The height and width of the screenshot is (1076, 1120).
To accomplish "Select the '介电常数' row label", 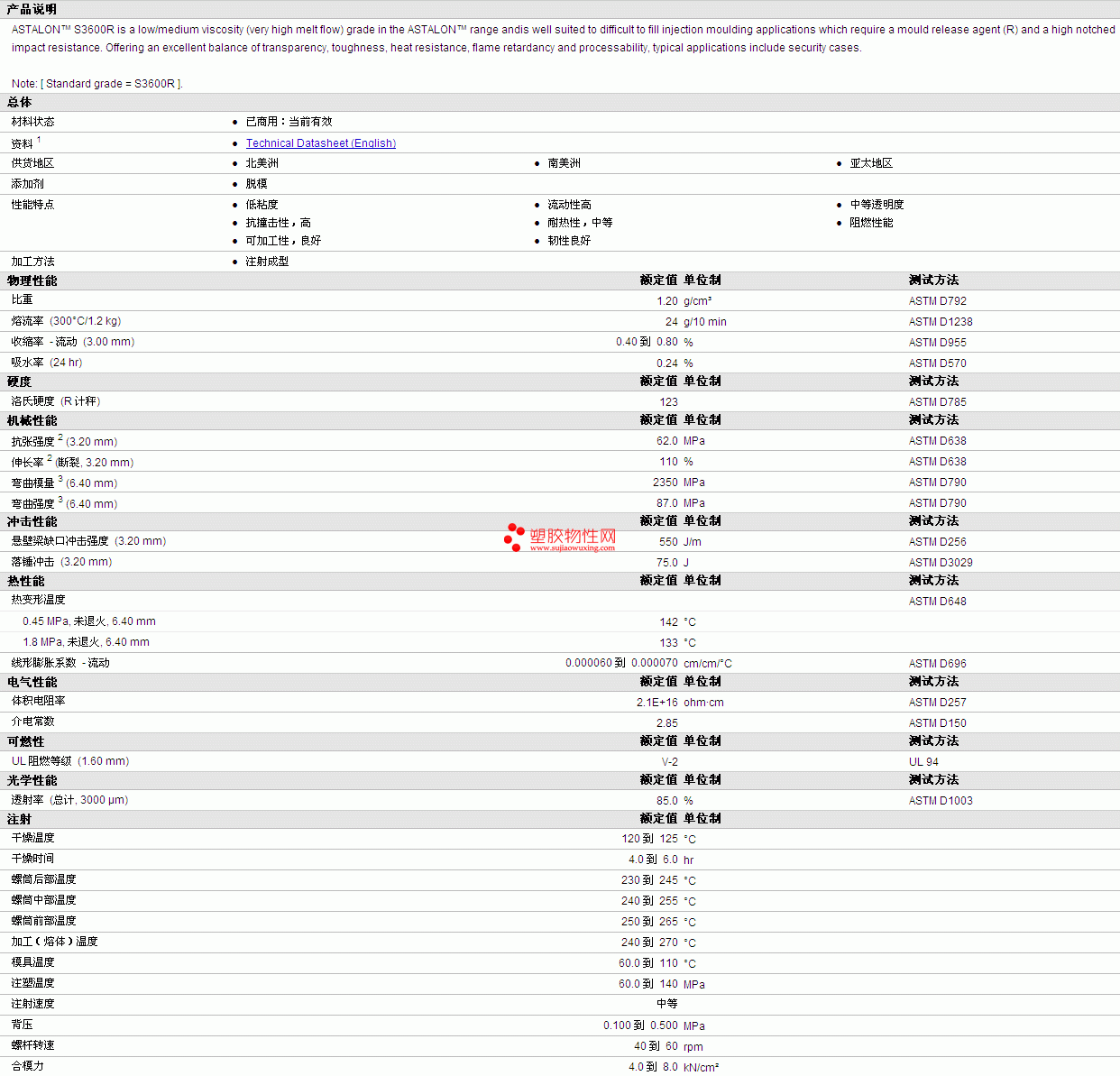I will (32, 722).
